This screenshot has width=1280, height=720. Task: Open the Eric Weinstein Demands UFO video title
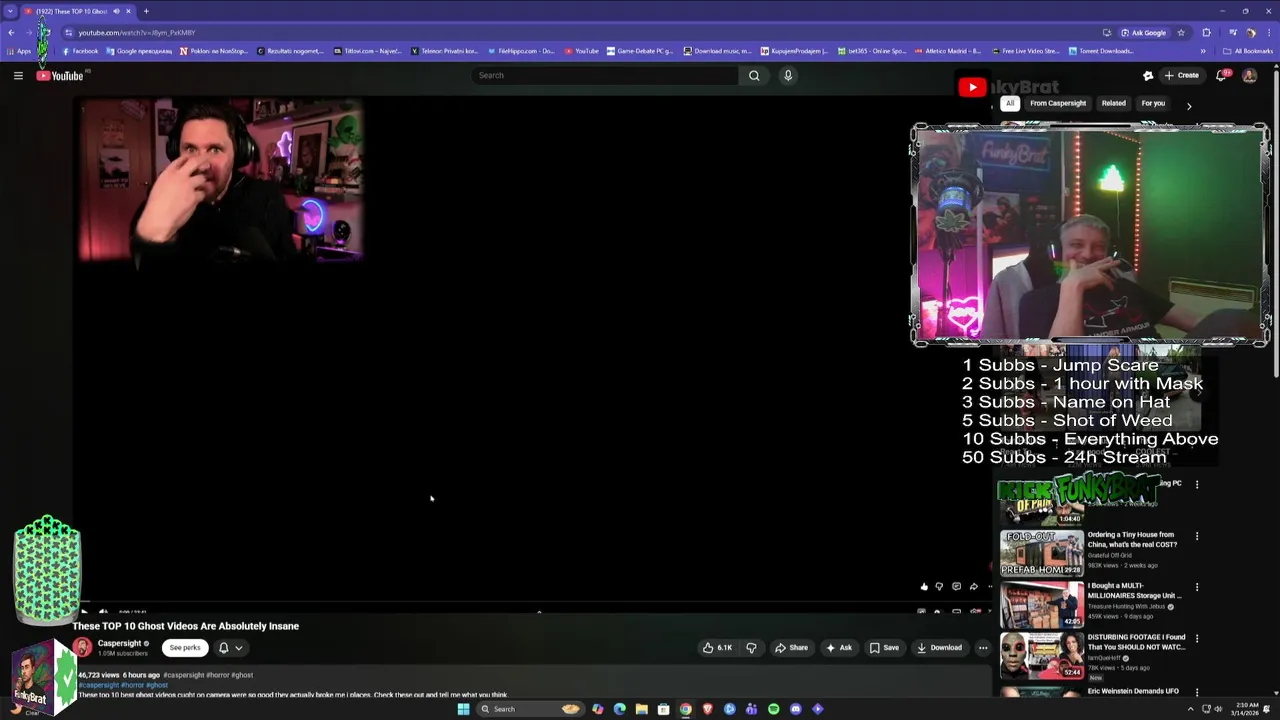pos(1133,691)
